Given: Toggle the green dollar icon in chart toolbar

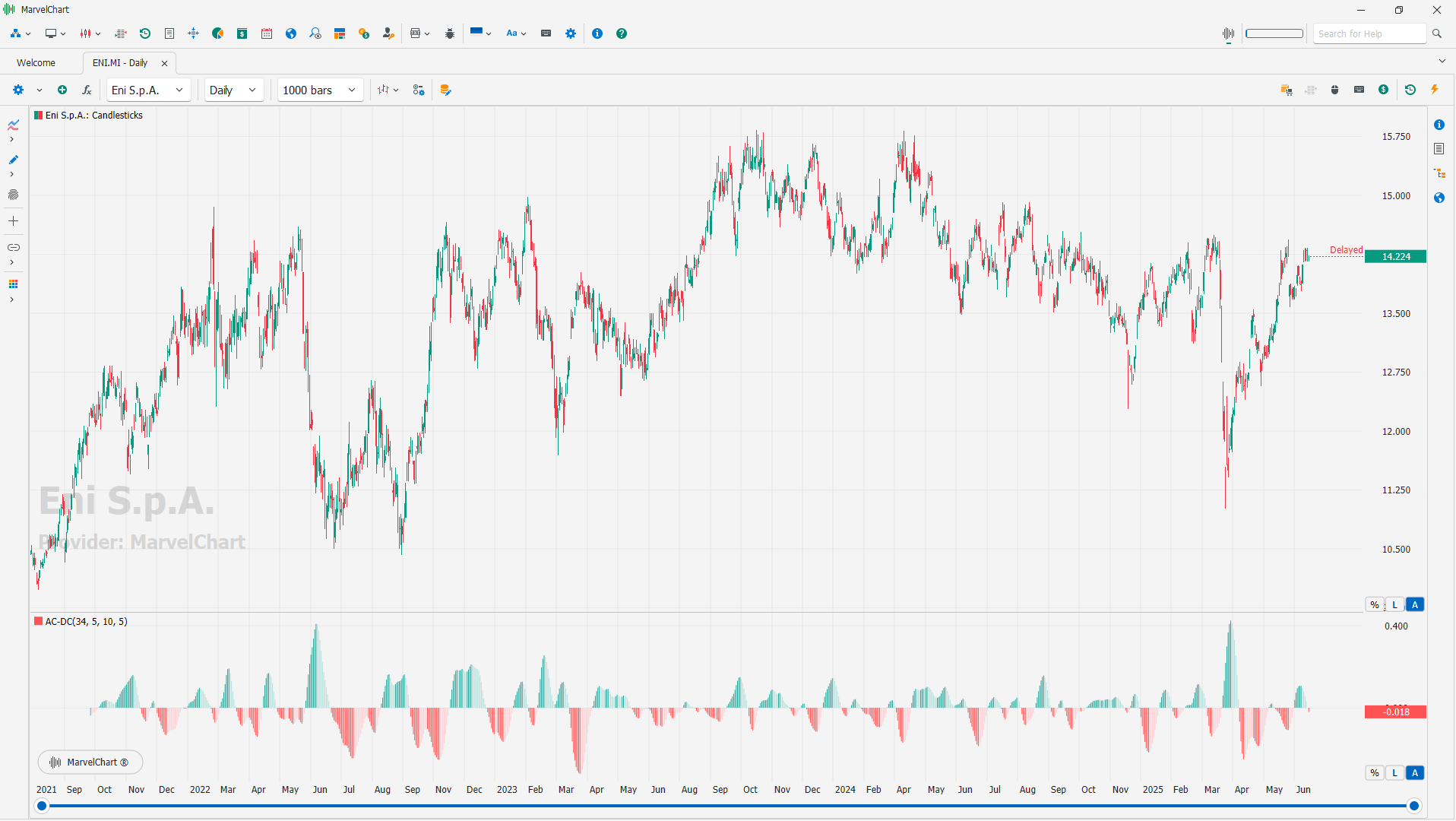Looking at the screenshot, I should 1384,90.
